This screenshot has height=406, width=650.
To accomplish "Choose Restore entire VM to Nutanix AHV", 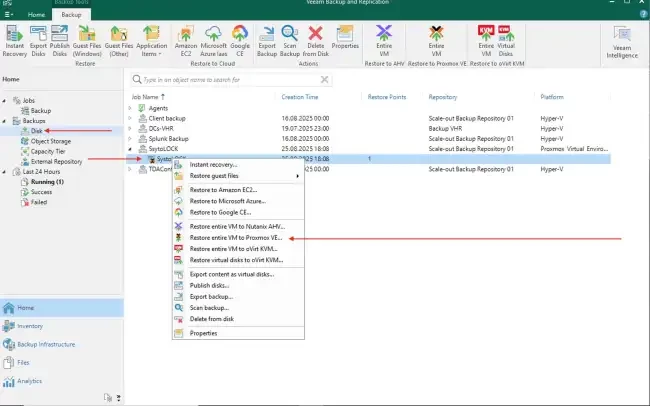I will click(x=238, y=226).
